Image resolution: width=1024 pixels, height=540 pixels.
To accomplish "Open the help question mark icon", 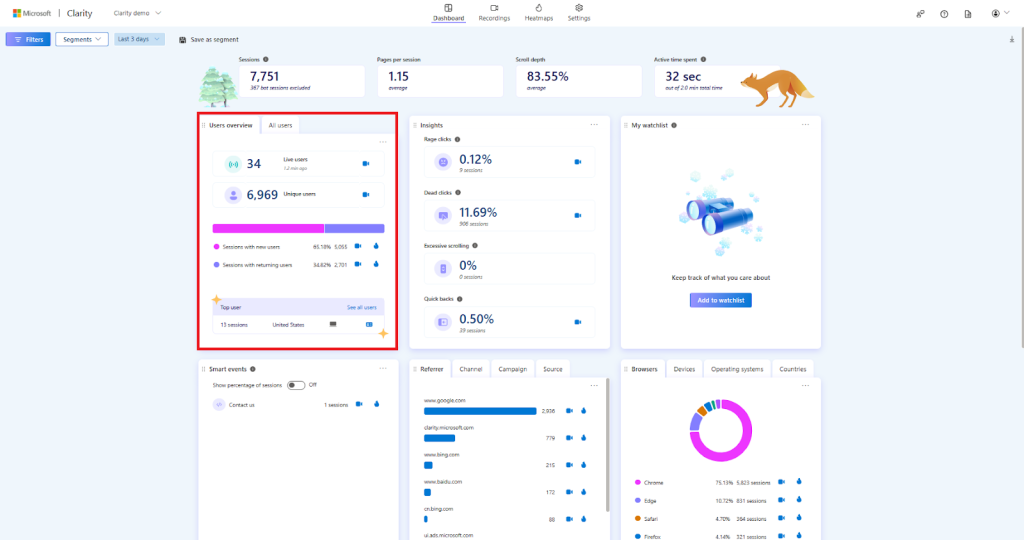I will click(x=944, y=14).
